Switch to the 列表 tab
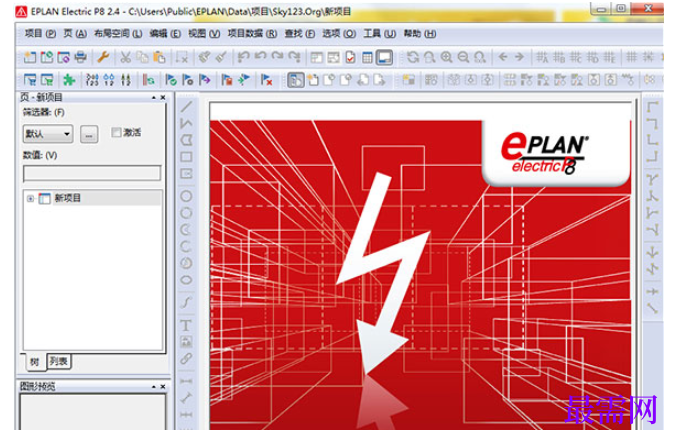This screenshot has height=441, width=676. coord(59,361)
